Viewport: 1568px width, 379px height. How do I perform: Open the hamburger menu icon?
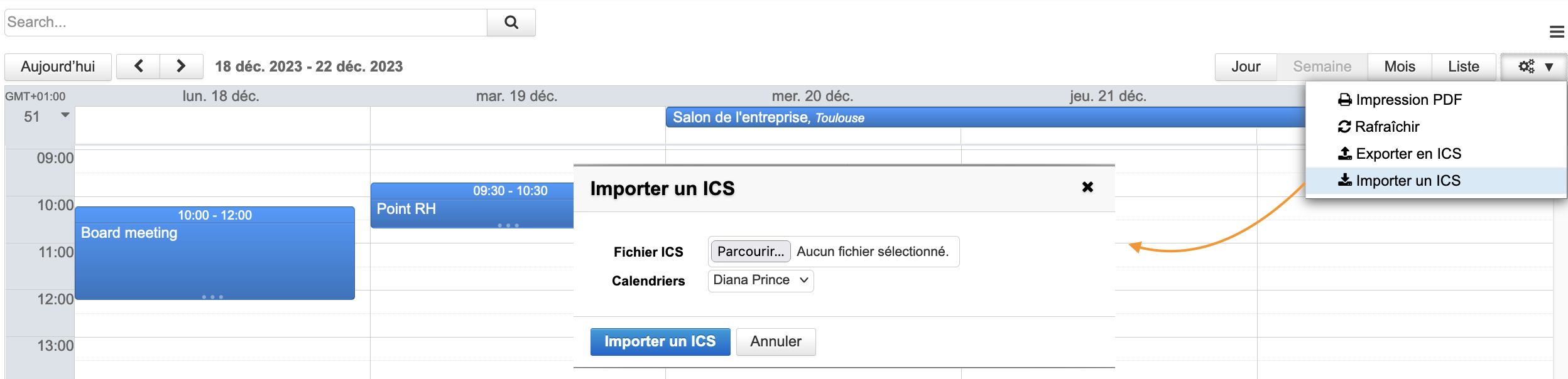(1557, 31)
